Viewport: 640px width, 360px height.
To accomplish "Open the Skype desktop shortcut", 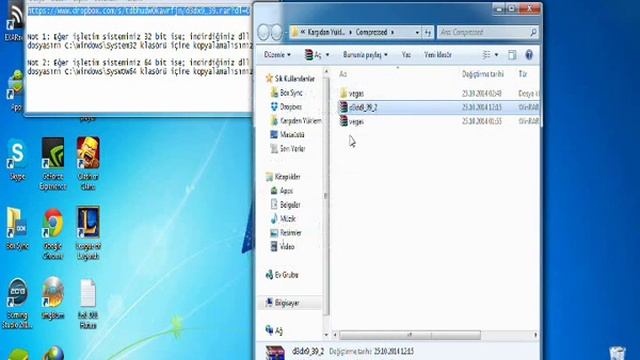I will [x=17, y=160].
